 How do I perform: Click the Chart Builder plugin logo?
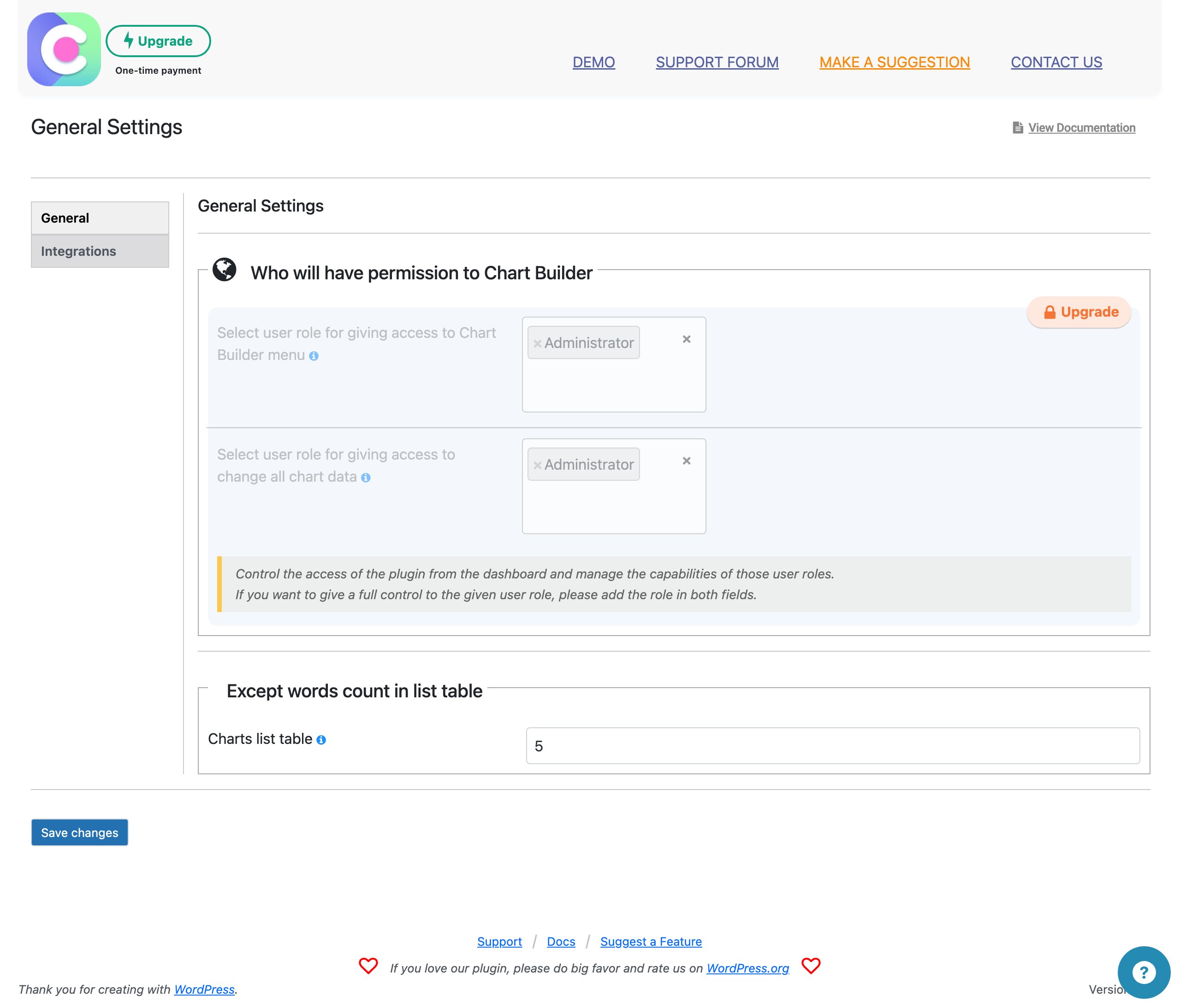coord(65,48)
